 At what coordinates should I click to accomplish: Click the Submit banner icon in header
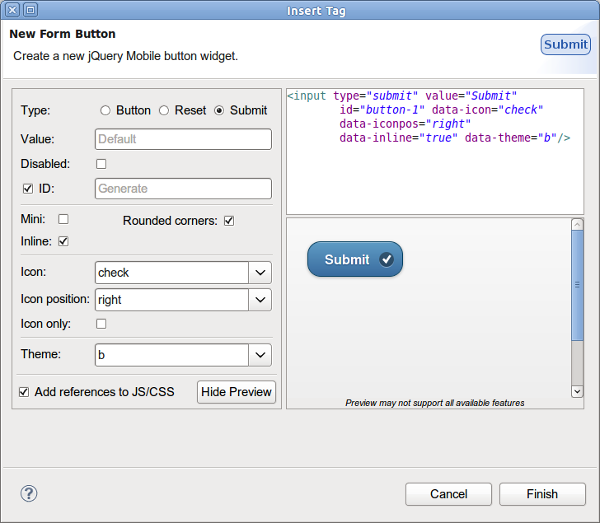pyautogui.click(x=565, y=44)
